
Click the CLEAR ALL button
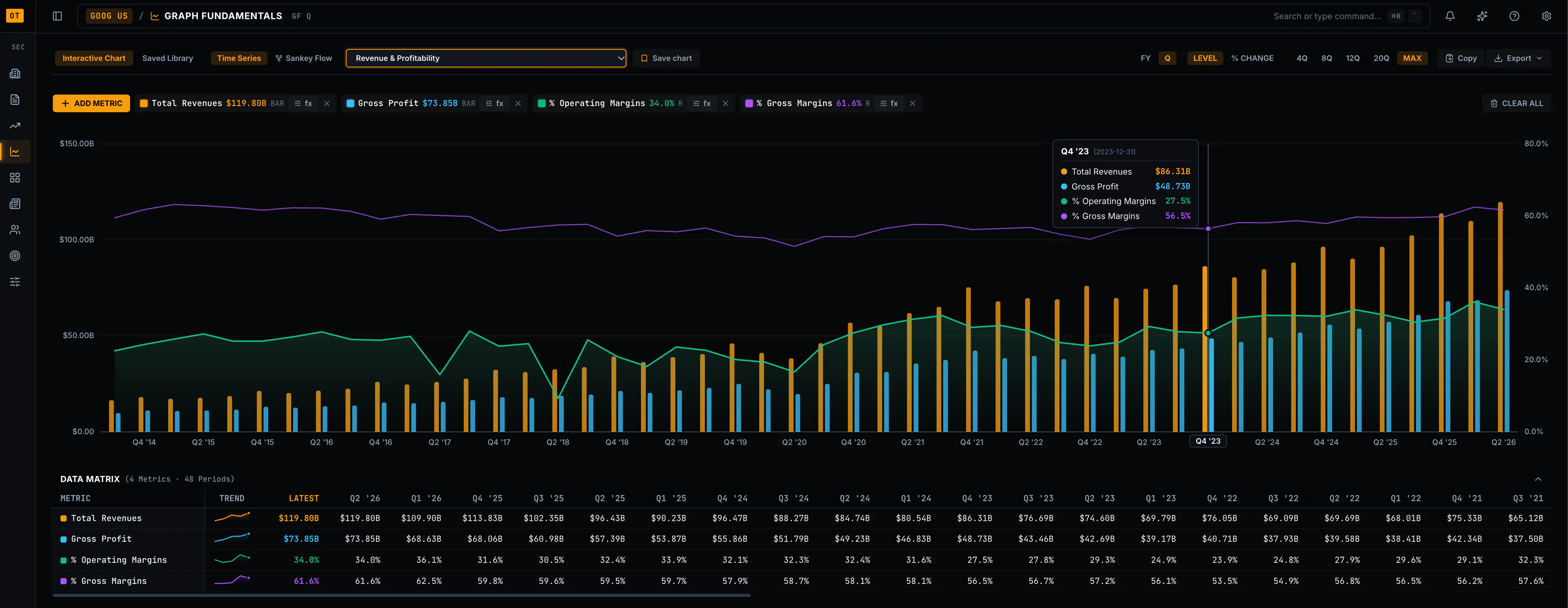[x=1516, y=104]
